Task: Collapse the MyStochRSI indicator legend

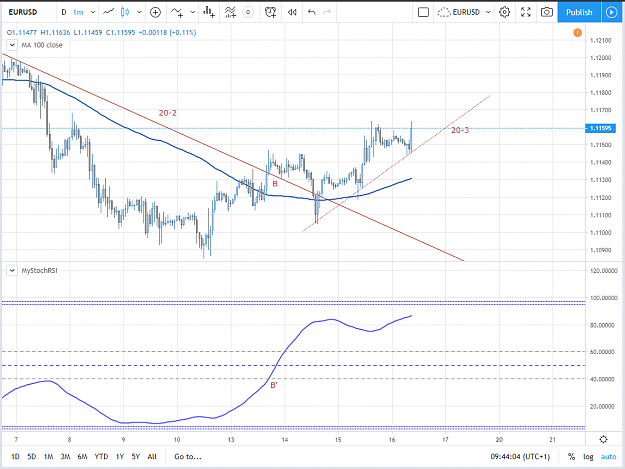Action: click(12, 271)
